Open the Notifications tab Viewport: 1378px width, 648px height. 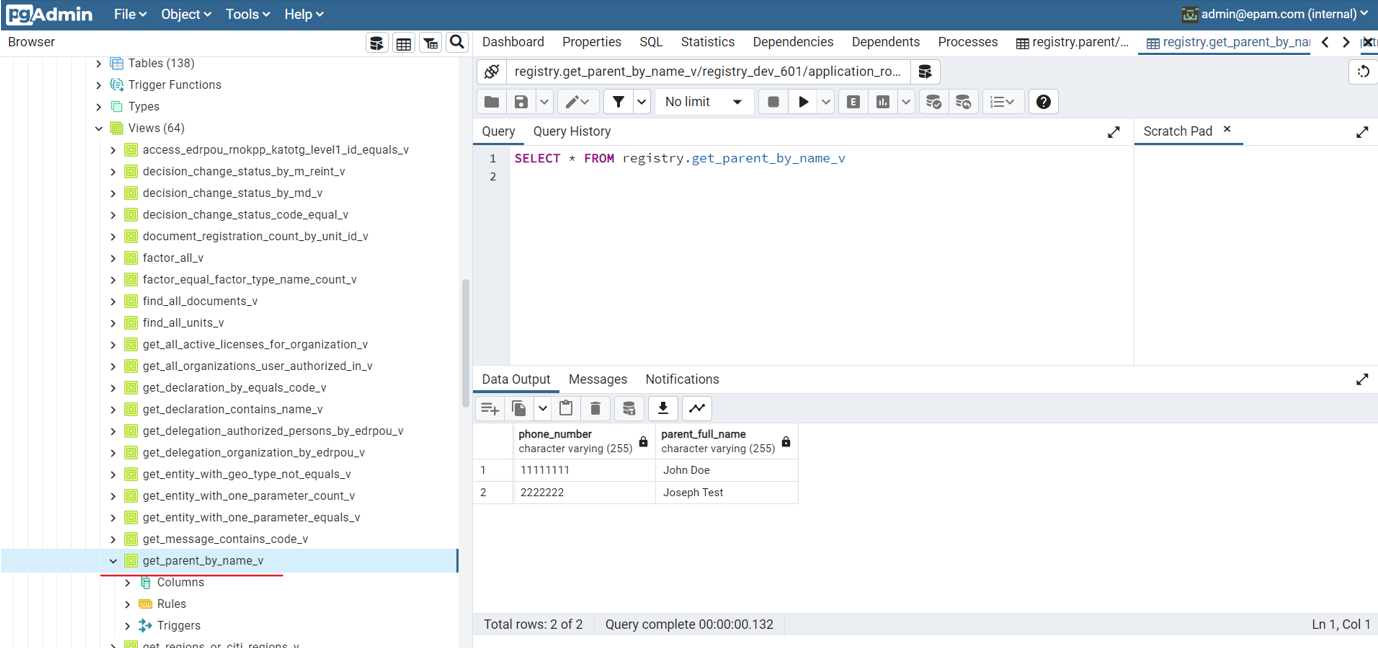682,380
